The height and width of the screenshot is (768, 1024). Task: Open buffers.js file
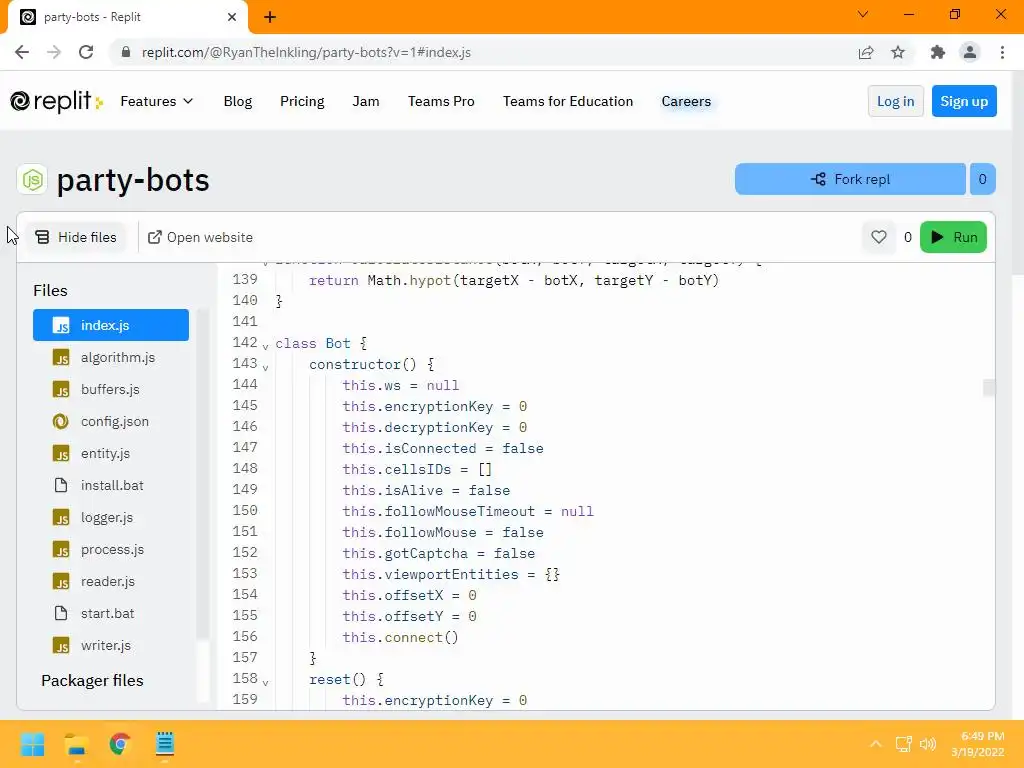[x=110, y=389]
